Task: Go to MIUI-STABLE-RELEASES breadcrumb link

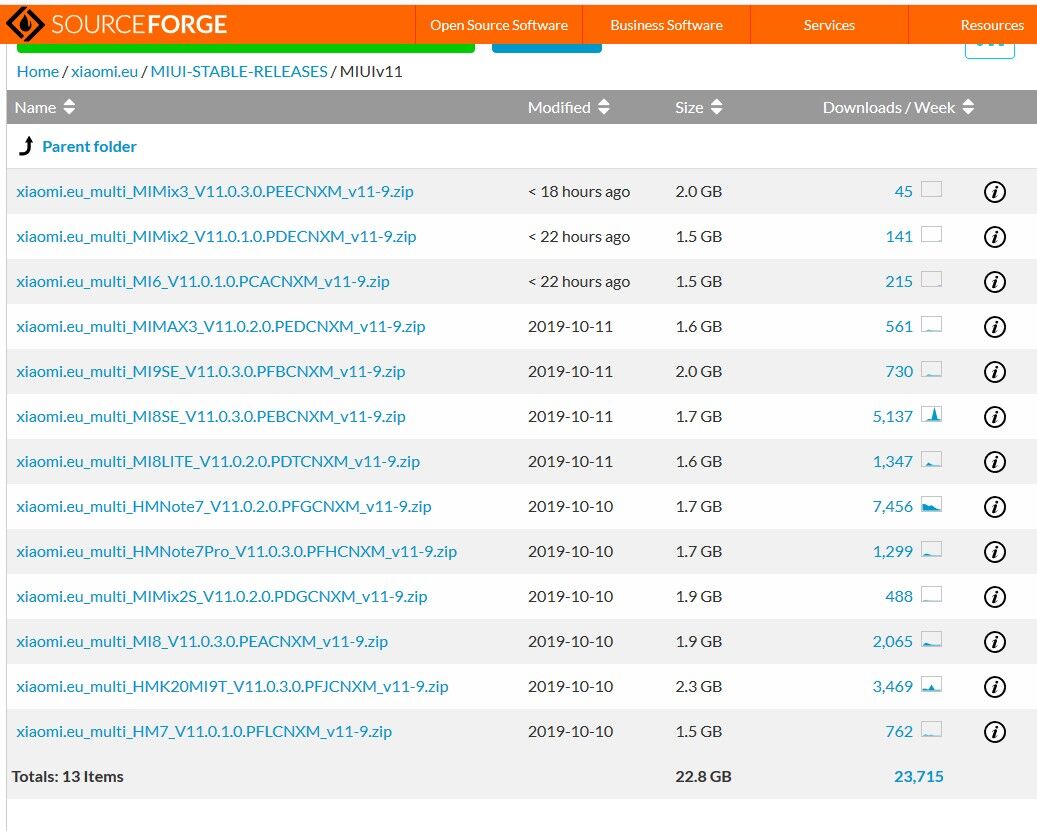Action: click(x=239, y=71)
